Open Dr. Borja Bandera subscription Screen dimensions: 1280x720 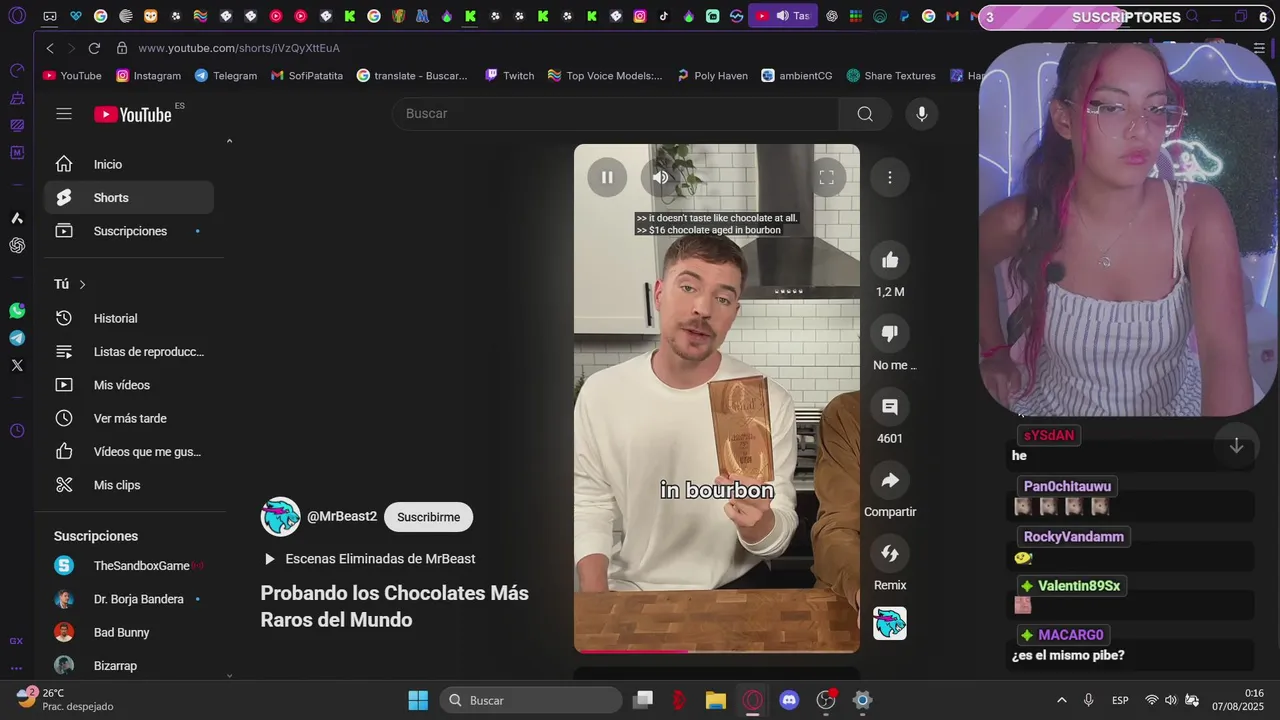pos(129,599)
